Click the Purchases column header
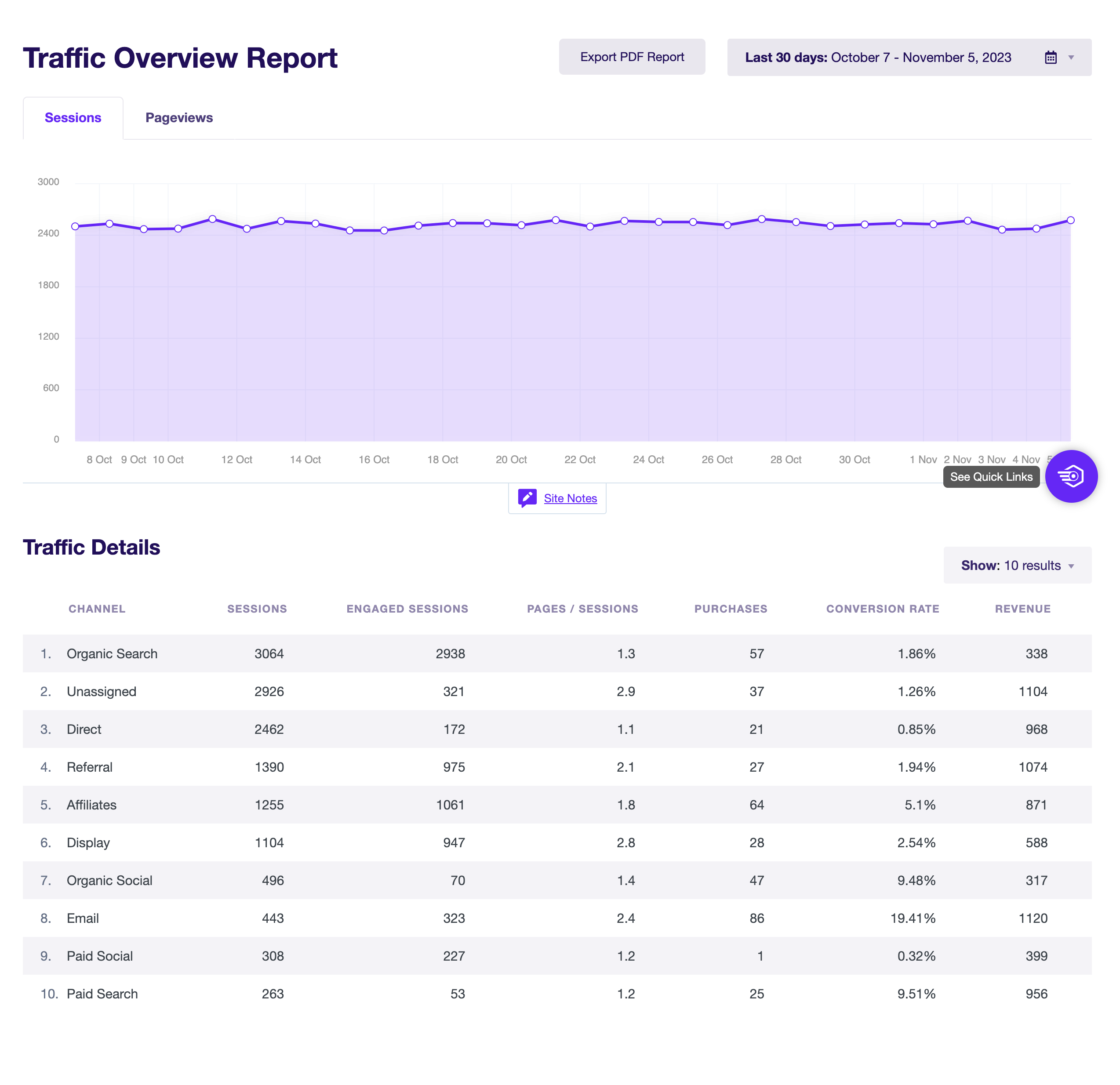The height and width of the screenshot is (1085, 1120). click(x=730, y=609)
